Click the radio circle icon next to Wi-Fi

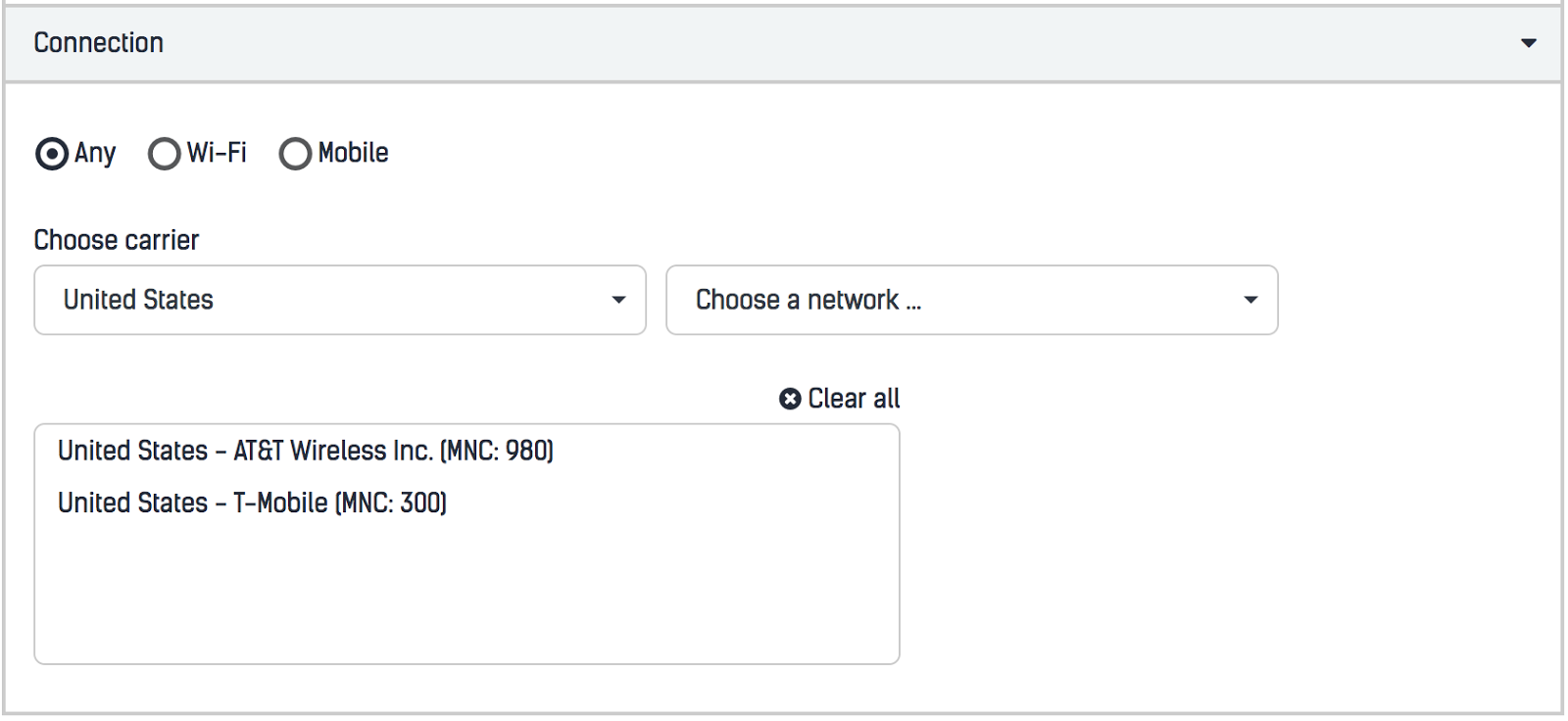(165, 154)
